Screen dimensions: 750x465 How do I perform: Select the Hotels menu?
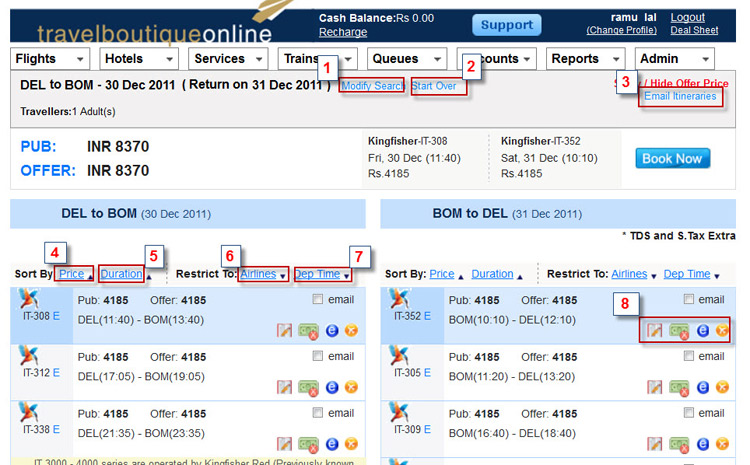(136, 59)
